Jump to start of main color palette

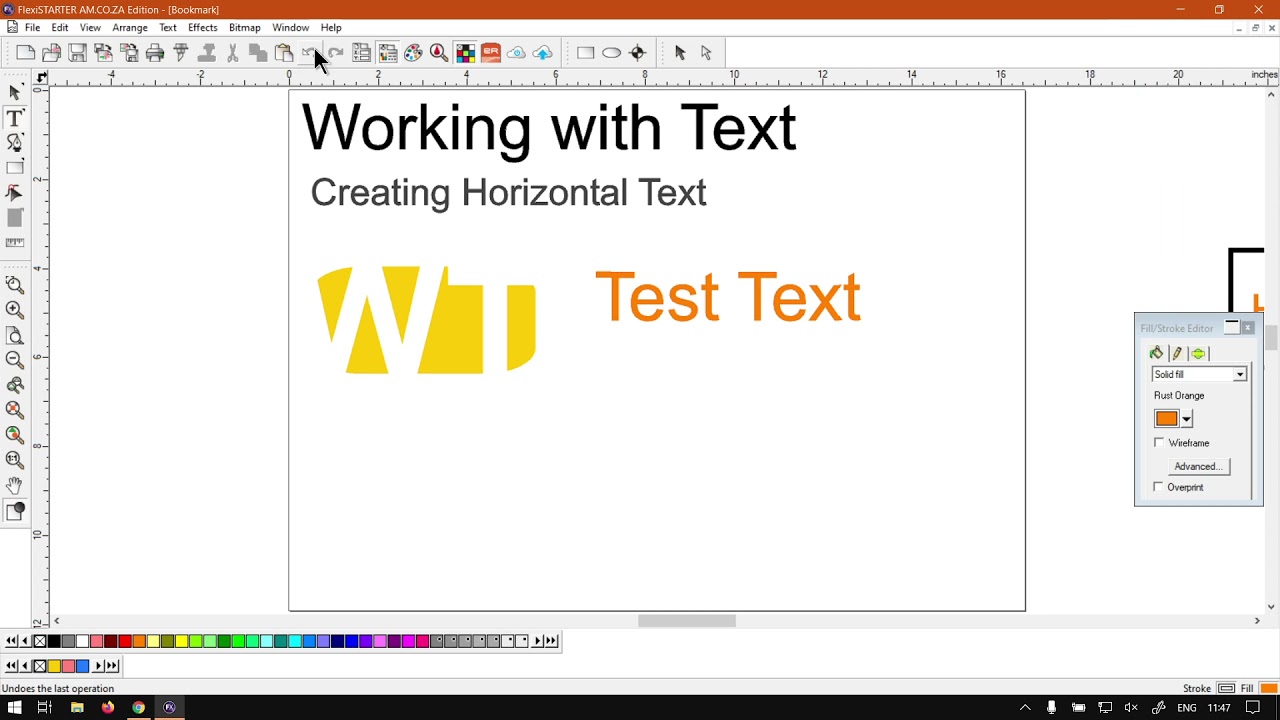(11, 641)
